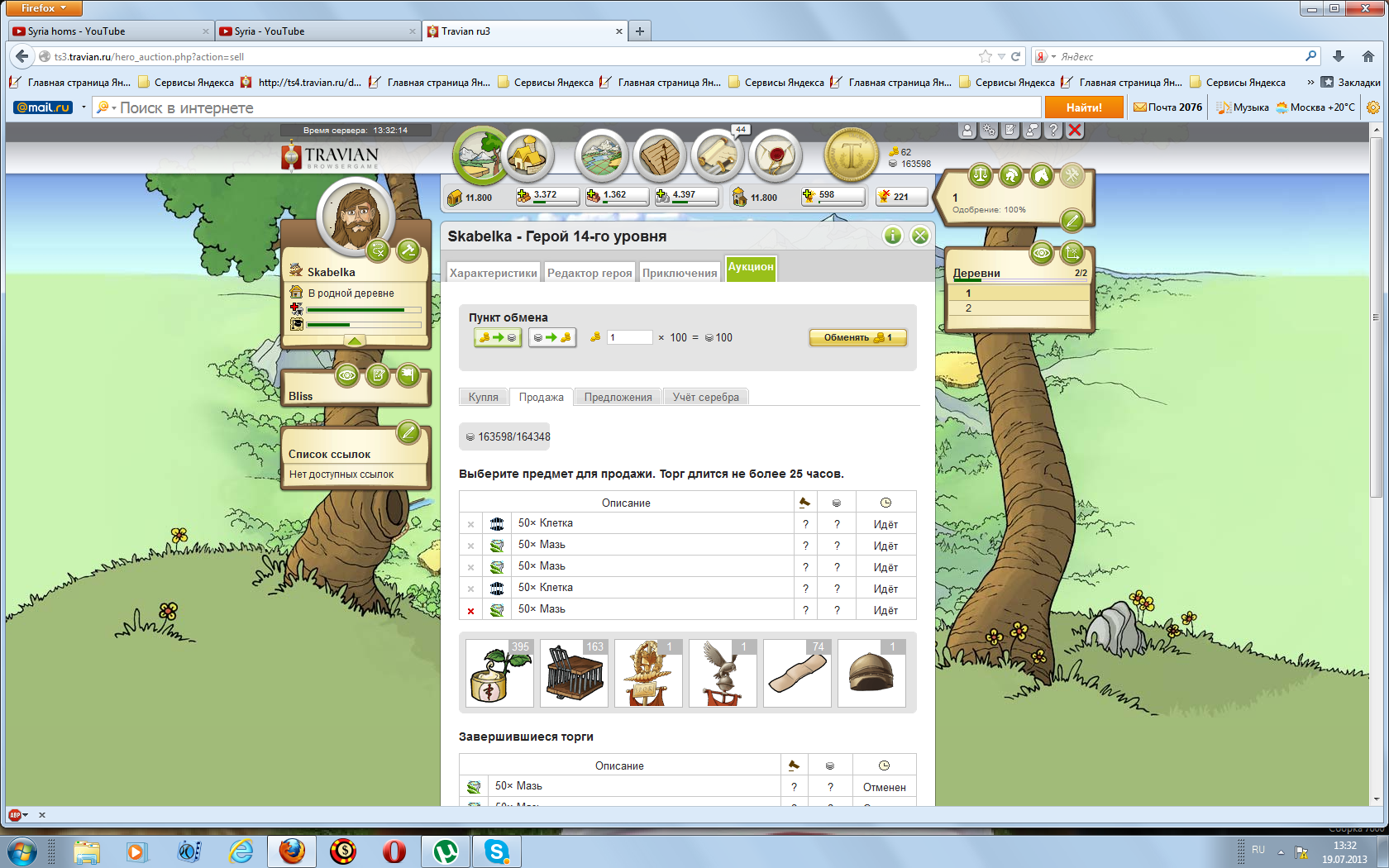Image resolution: width=1389 pixels, height=868 pixels.
Task: Select the cage item with count 163
Action: pyautogui.click(x=574, y=673)
